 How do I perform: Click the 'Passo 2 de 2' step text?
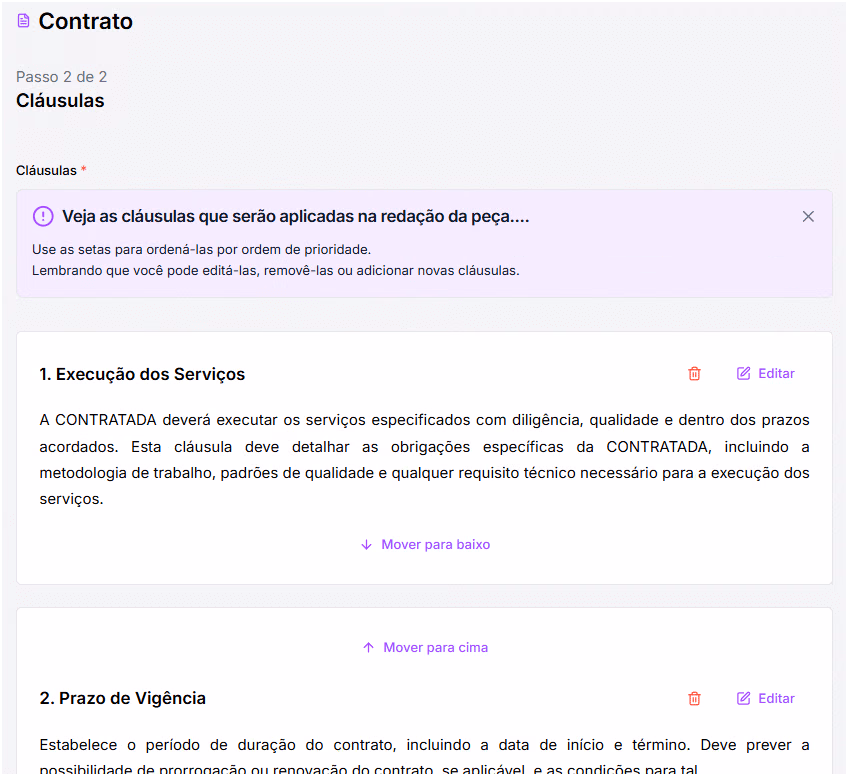click(62, 77)
